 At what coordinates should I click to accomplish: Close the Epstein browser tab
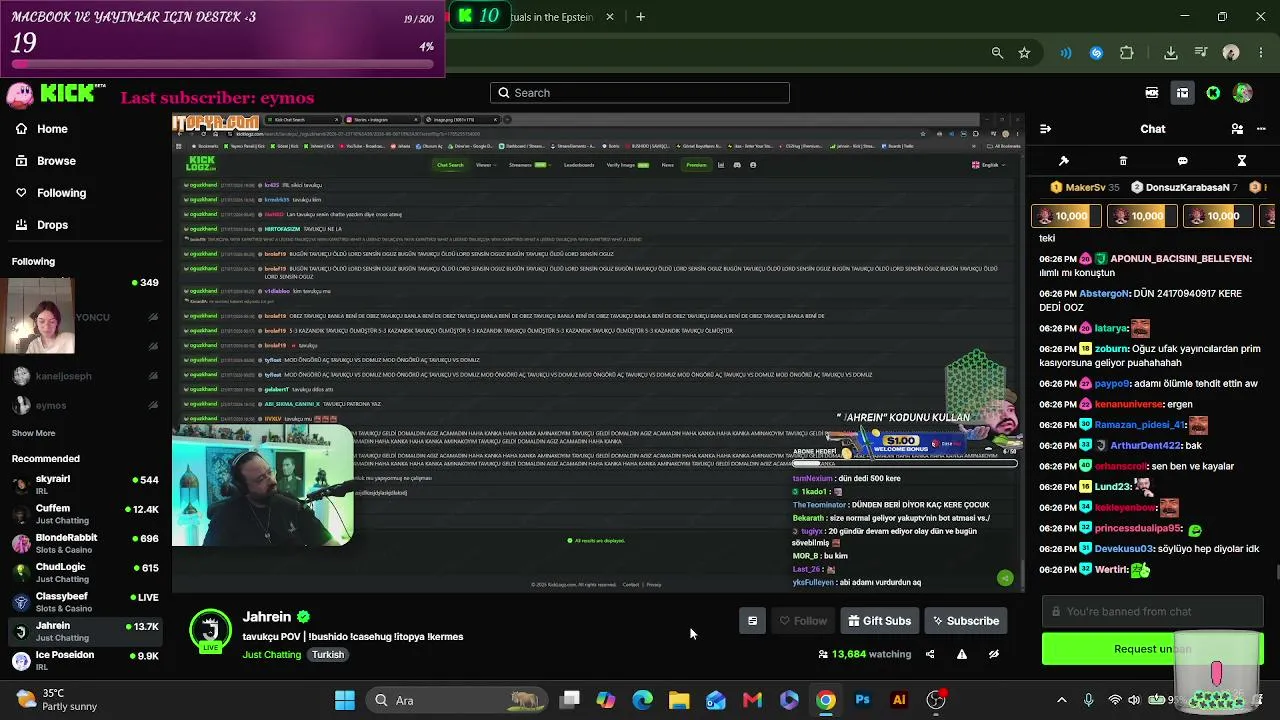(609, 17)
